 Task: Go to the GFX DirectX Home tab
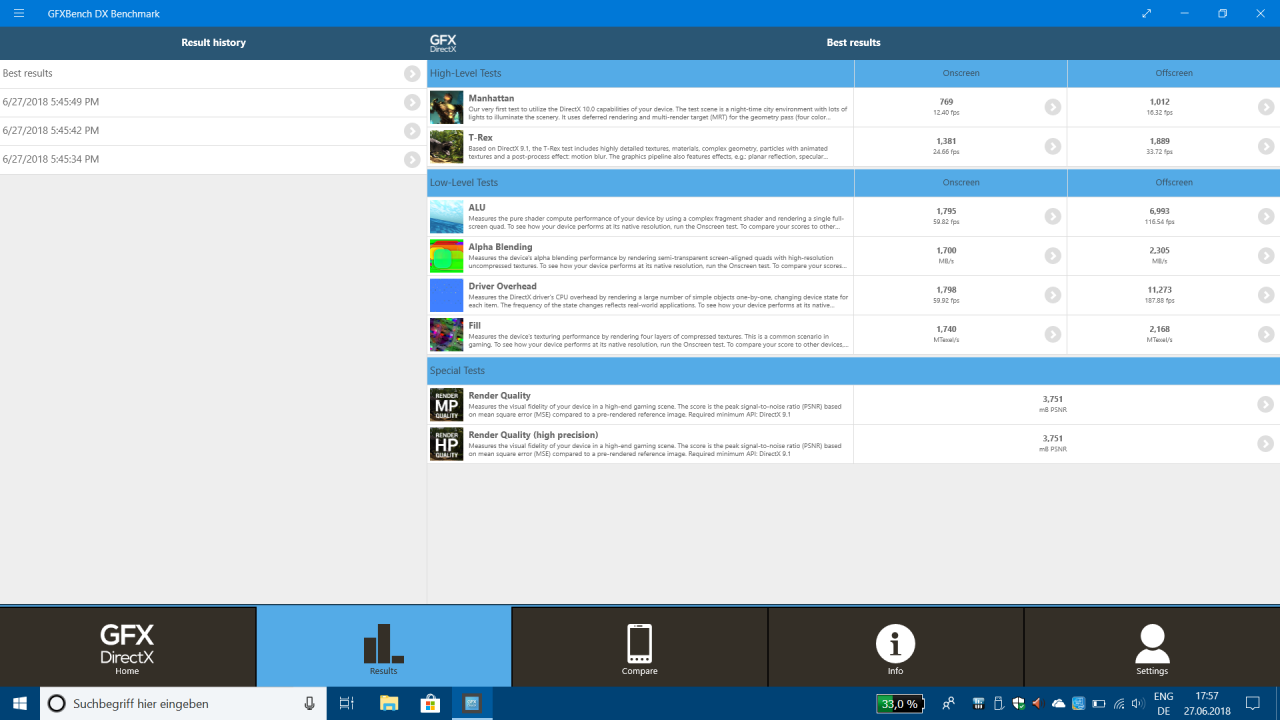[127, 646]
